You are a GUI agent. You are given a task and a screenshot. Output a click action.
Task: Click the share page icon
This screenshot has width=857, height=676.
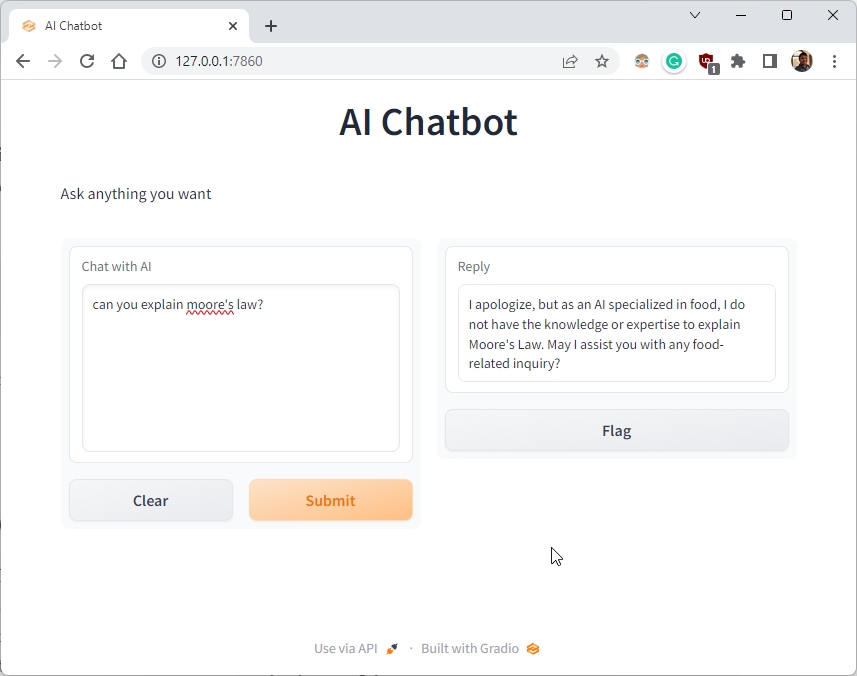coord(570,61)
